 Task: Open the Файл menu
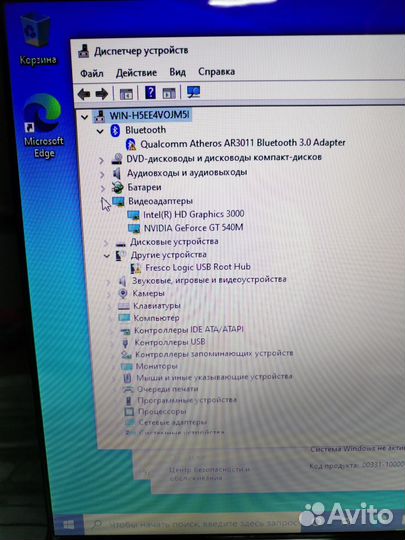(x=92, y=73)
